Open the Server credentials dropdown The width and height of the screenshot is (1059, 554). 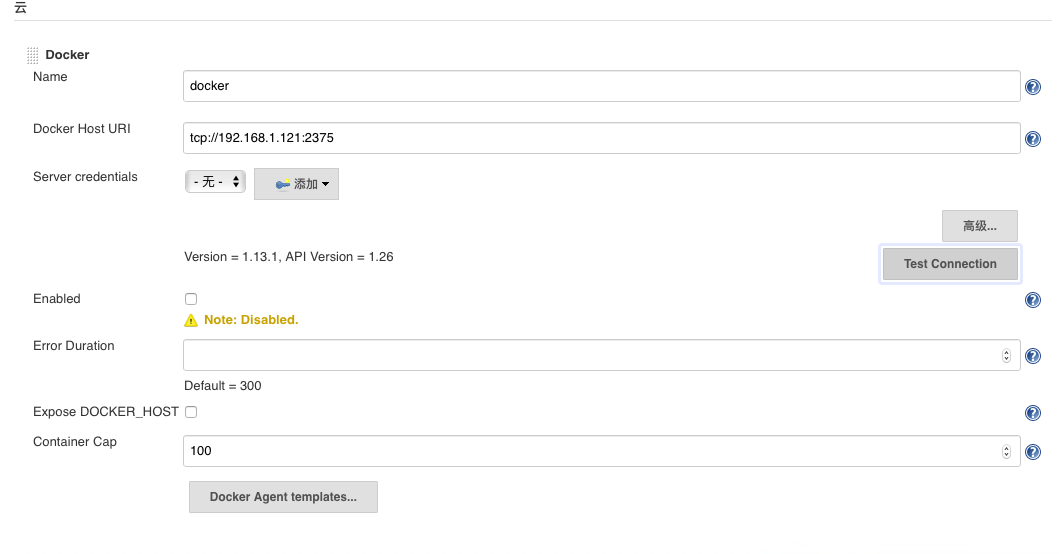tap(215, 182)
